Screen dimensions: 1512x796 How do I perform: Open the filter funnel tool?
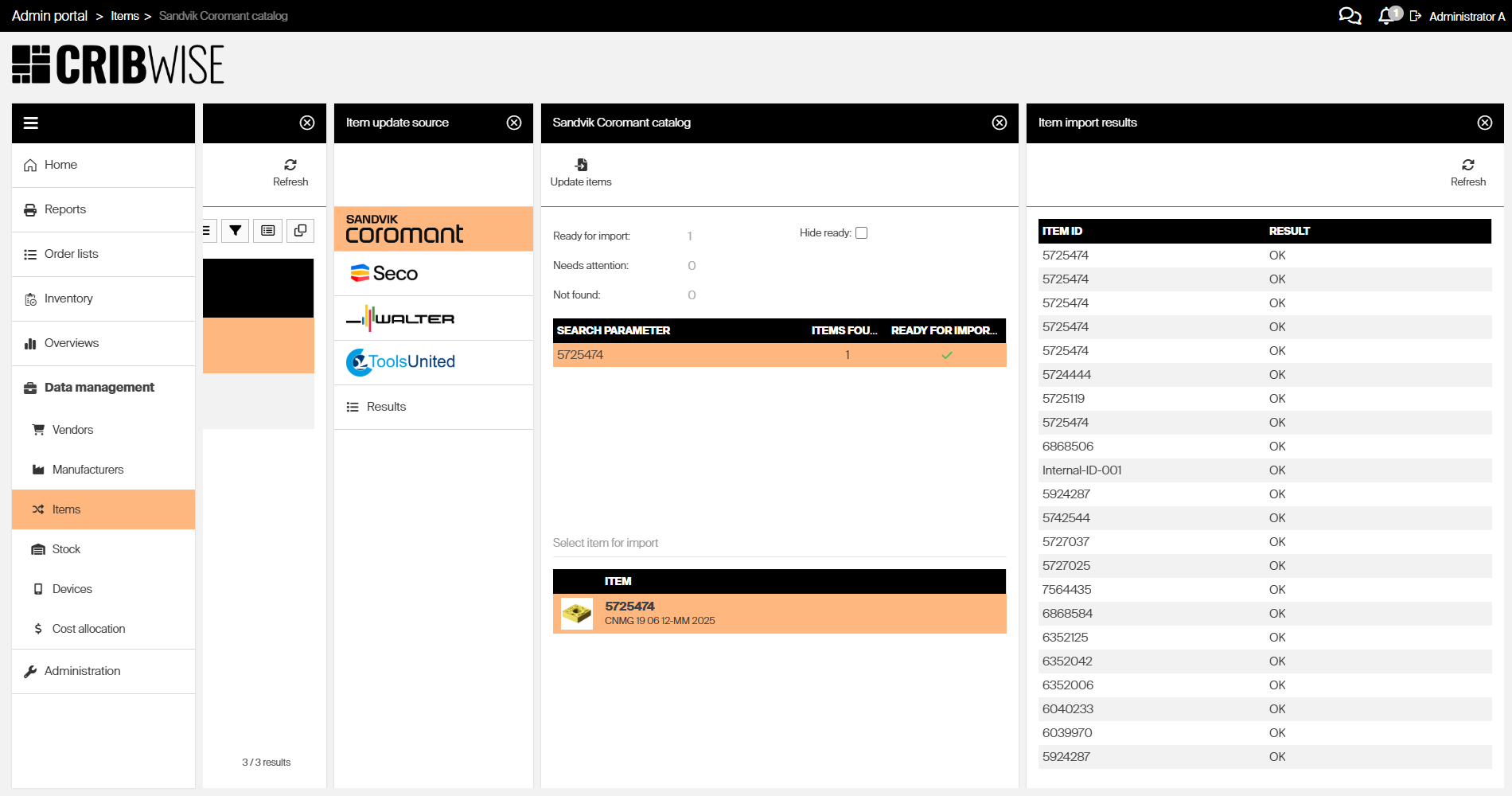point(236,231)
